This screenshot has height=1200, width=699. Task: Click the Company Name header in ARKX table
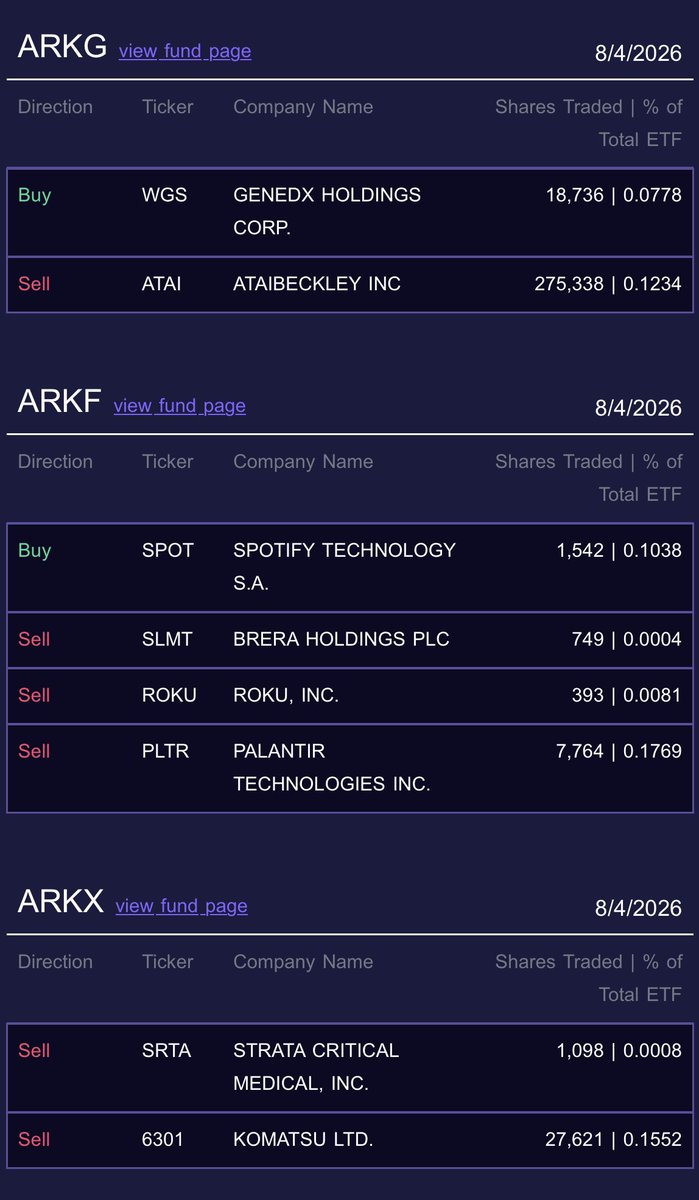pyautogui.click(x=303, y=962)
